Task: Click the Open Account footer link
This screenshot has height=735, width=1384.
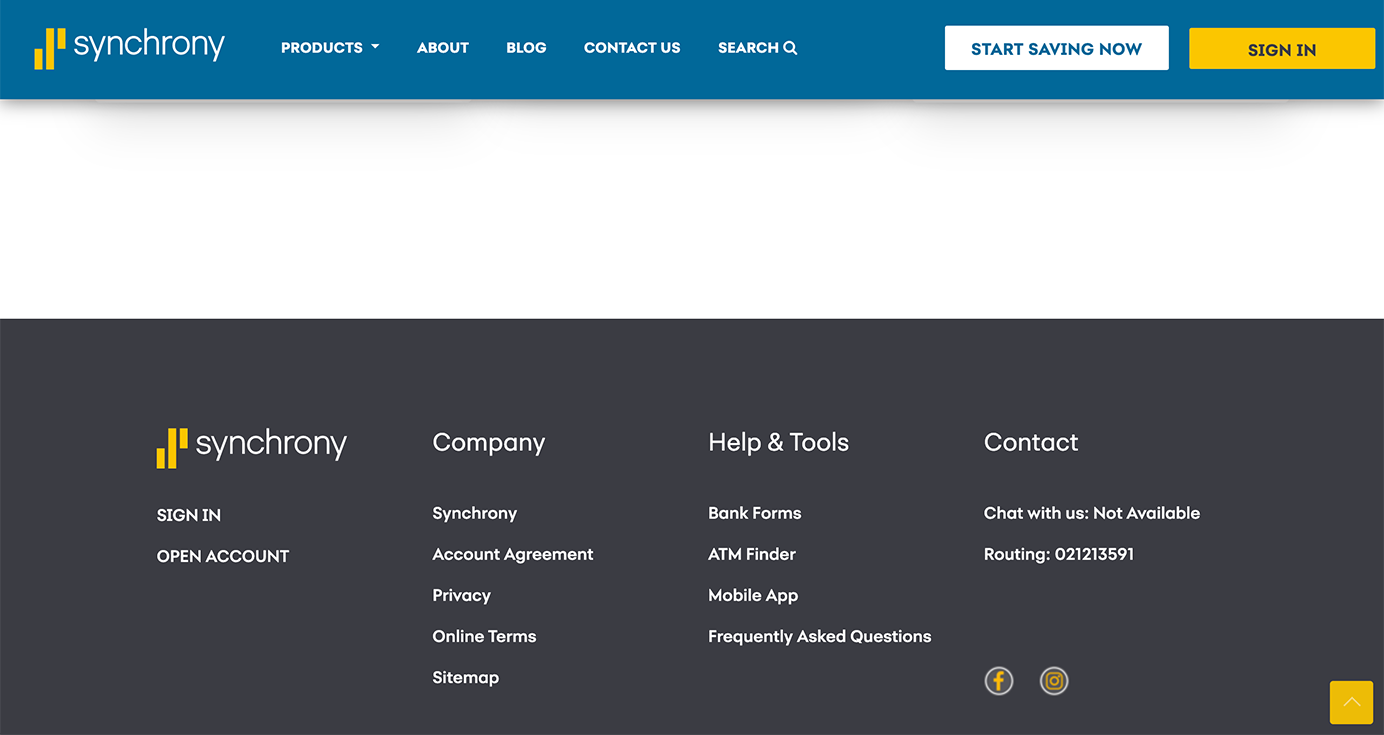Action: 223,556
